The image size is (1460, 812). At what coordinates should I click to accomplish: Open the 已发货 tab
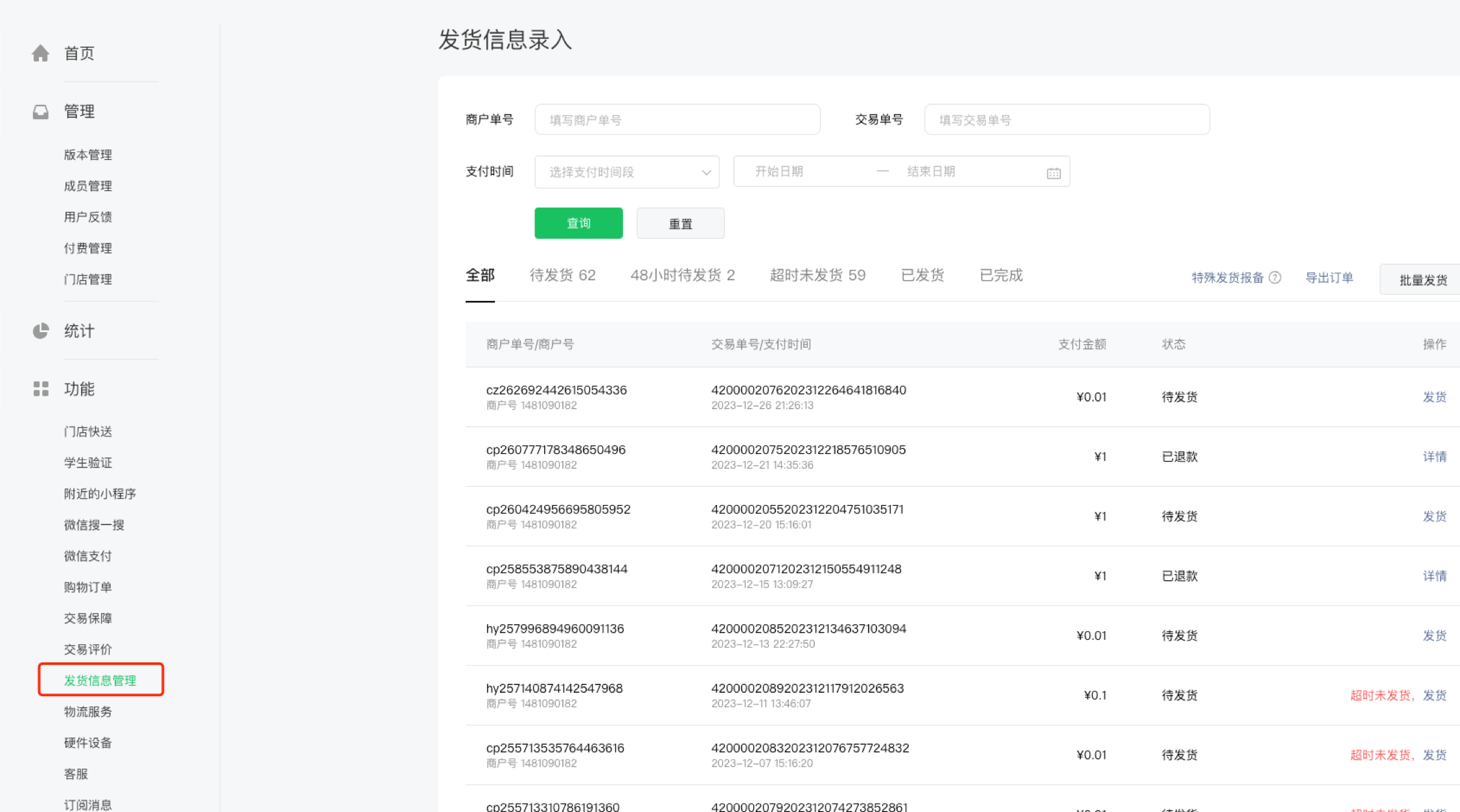[x=922, y=275]
